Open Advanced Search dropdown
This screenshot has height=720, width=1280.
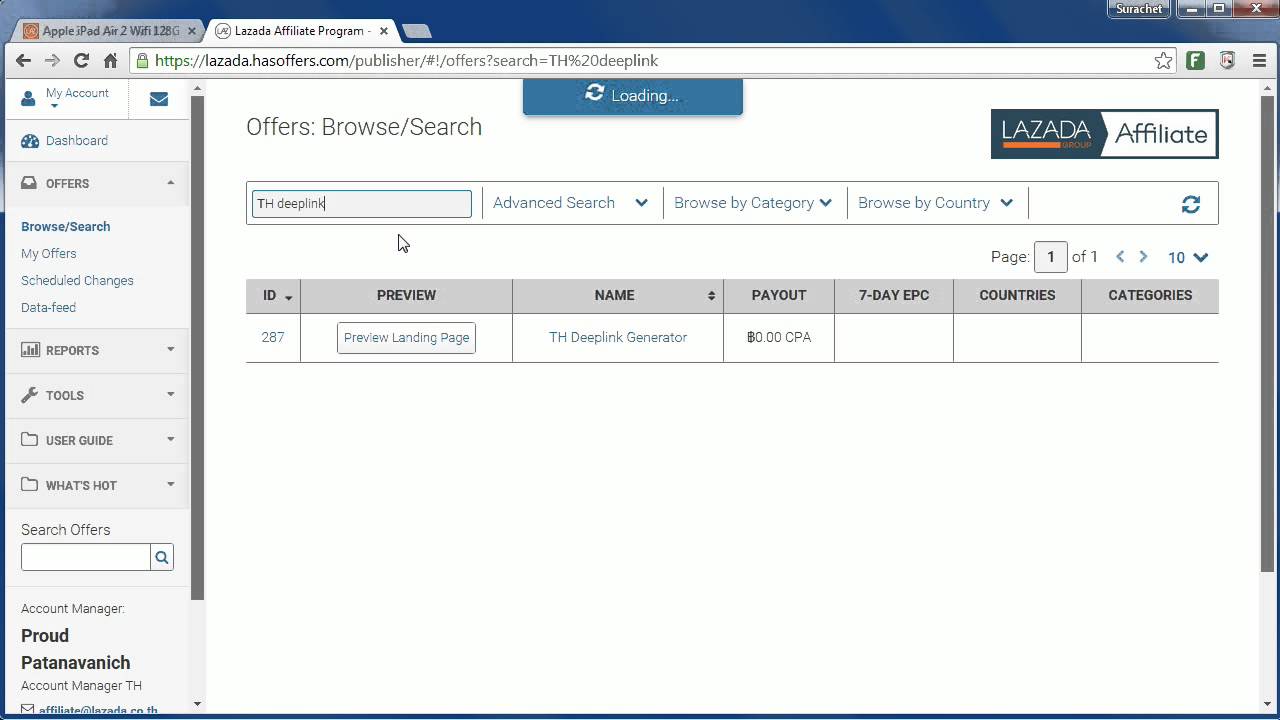[571, 203]
